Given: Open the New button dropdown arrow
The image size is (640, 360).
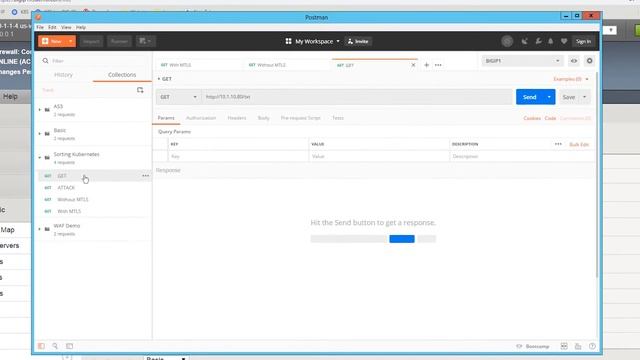Looking at the screenshot, I should coord(71,41).
